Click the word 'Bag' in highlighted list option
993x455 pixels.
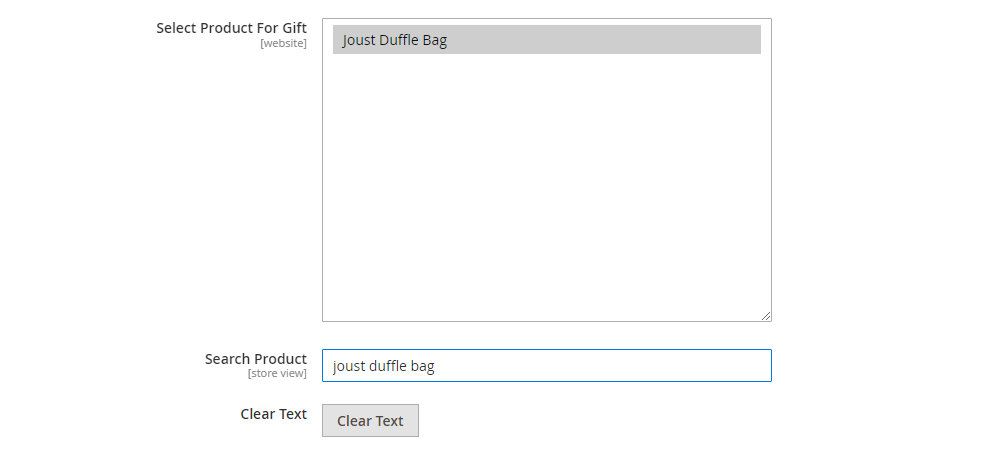(435, 40)
